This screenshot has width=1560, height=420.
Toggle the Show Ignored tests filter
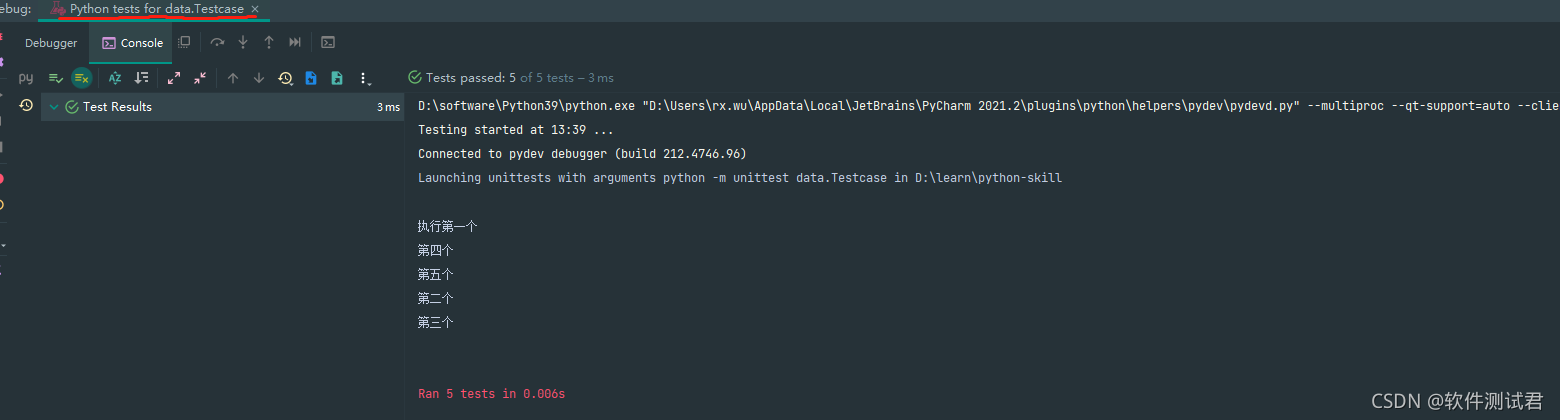[82, 78]
